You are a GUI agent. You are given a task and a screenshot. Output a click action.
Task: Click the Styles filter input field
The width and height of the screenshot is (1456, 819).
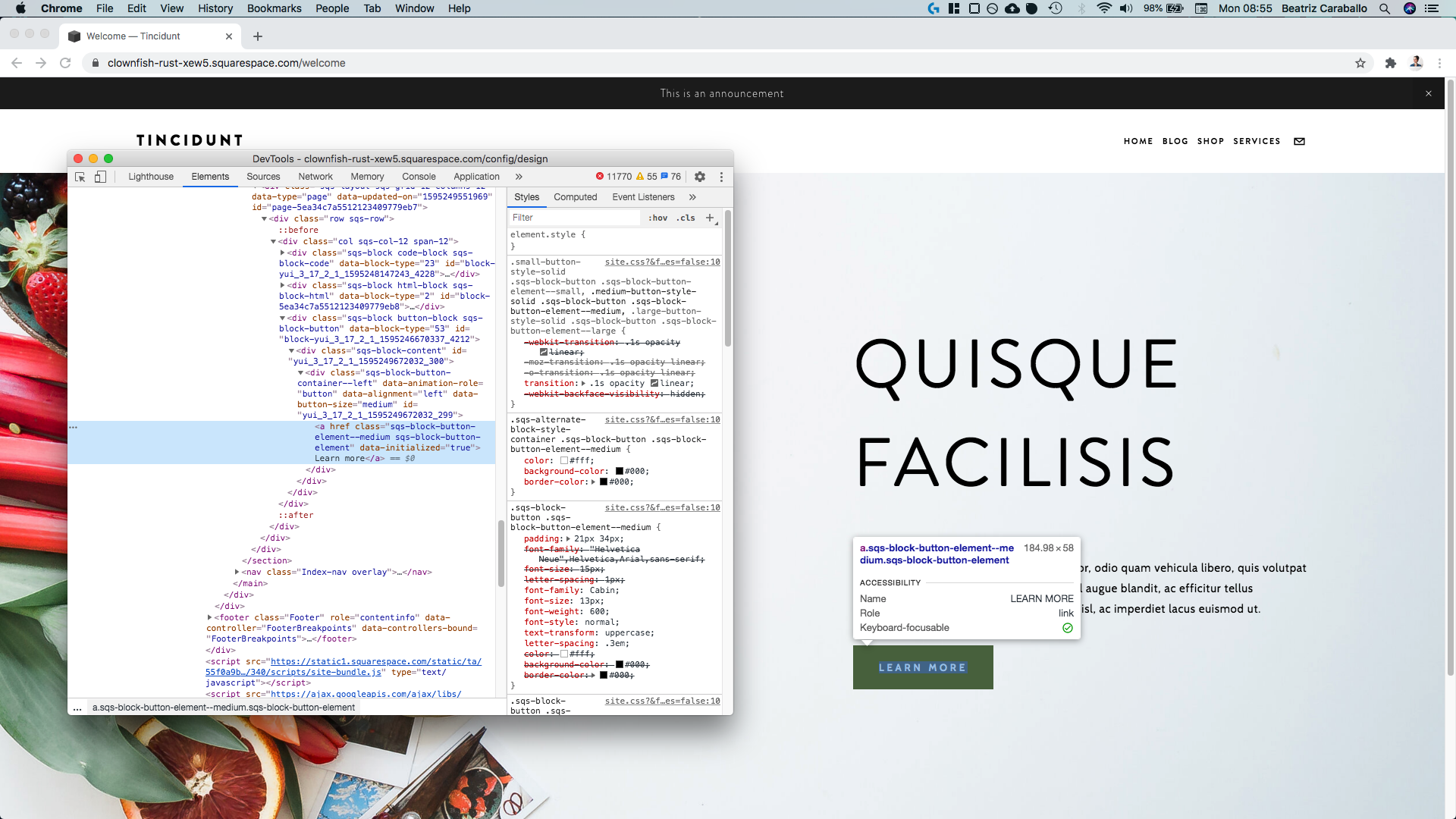click(x=574, y=218)
